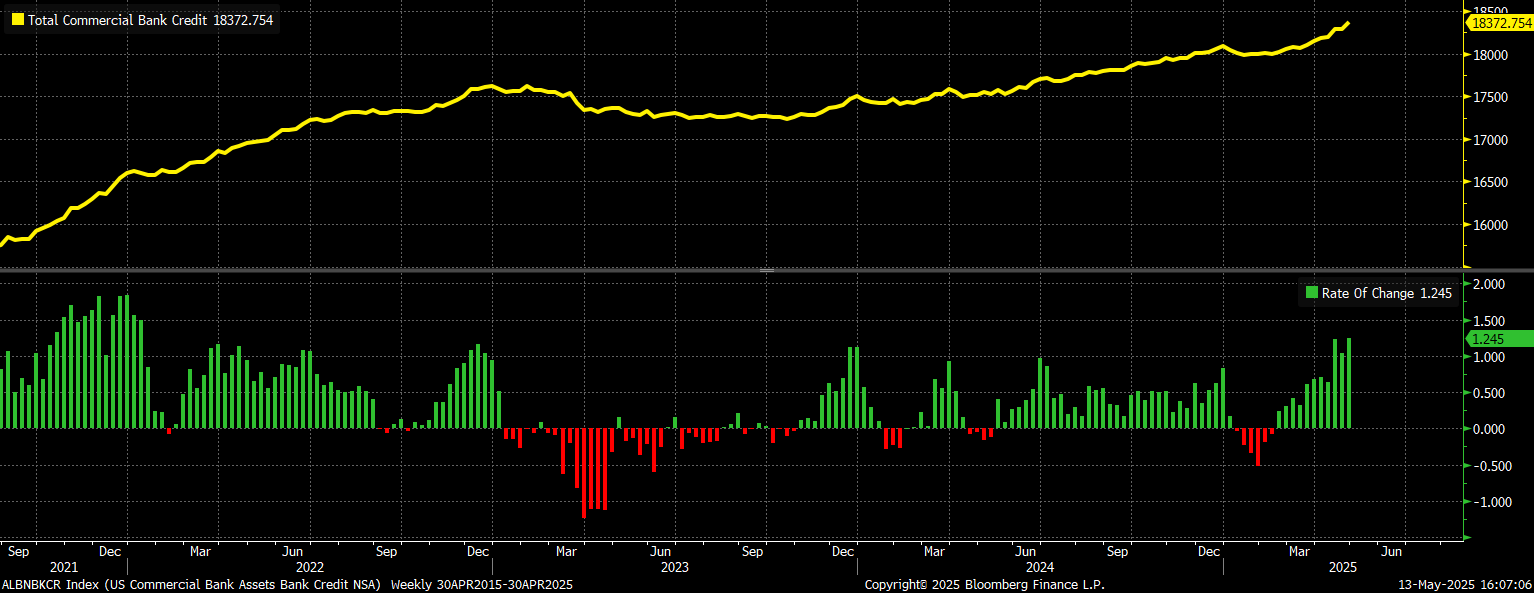Click the 17500 upper axis label
1534x593 pixels.
coord(1489,97)
